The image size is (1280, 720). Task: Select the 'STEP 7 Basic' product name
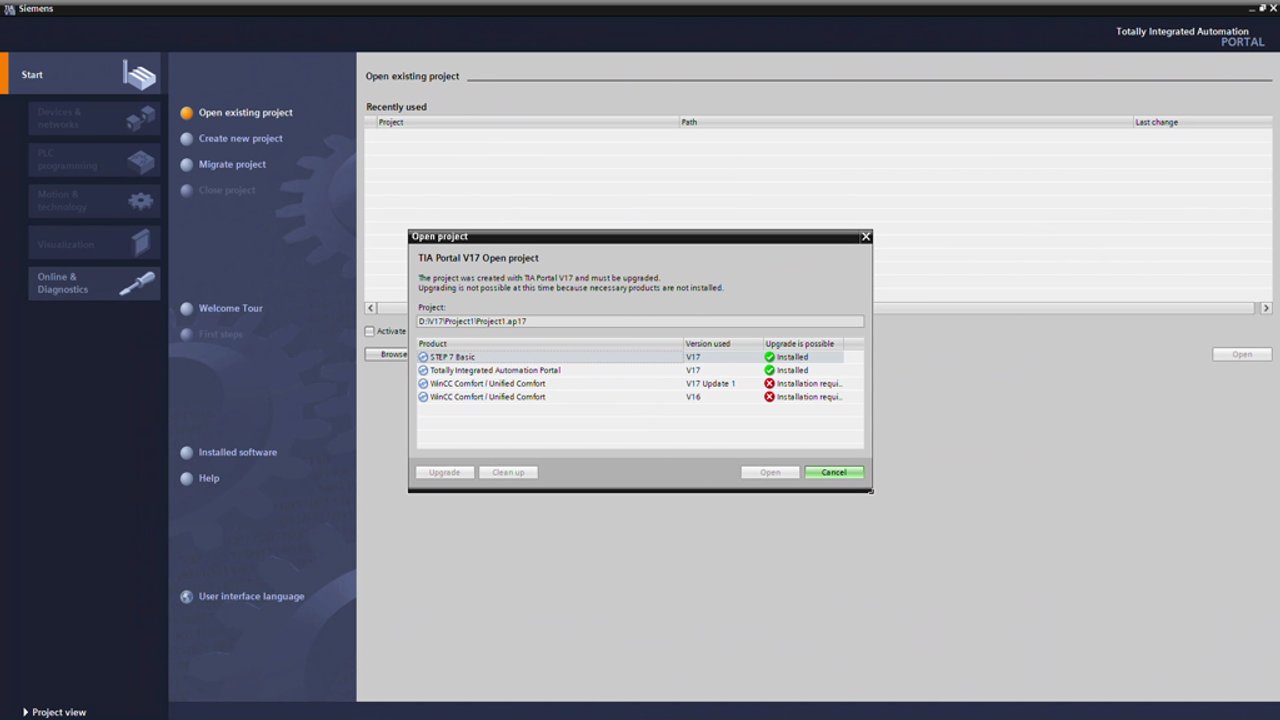point(452,357)
